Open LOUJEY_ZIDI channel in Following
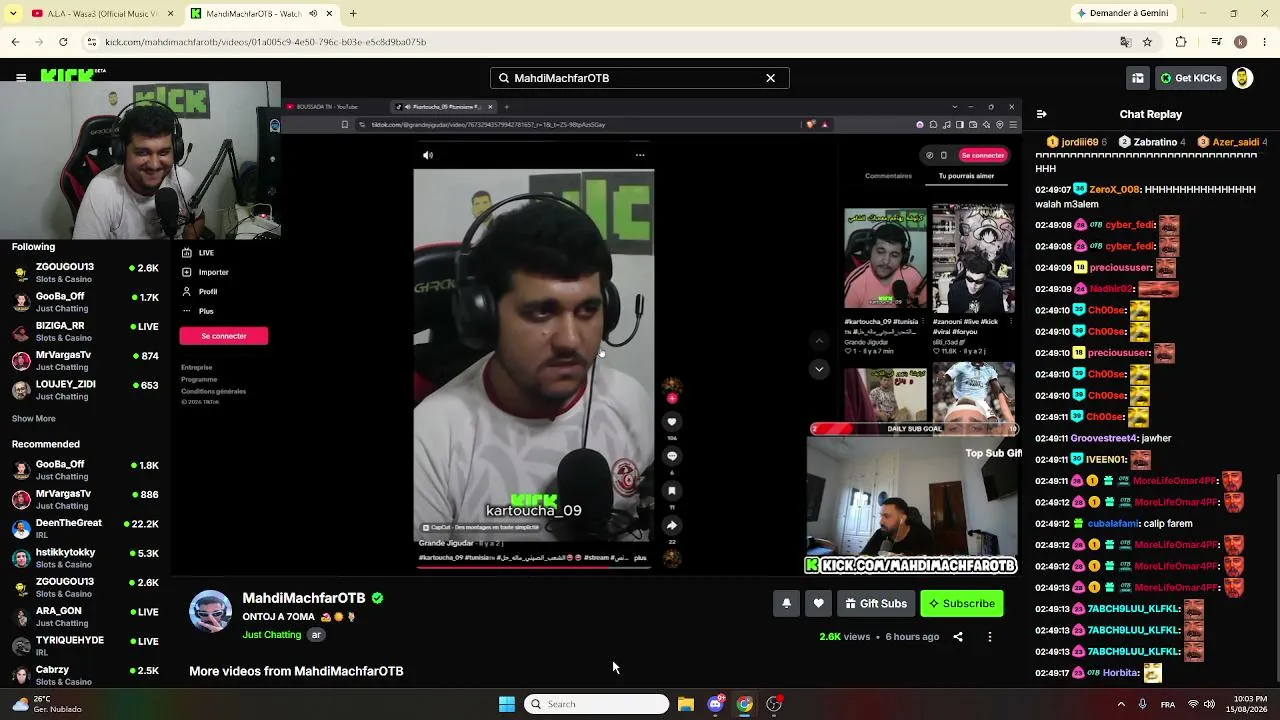 [x=85, y=390]
